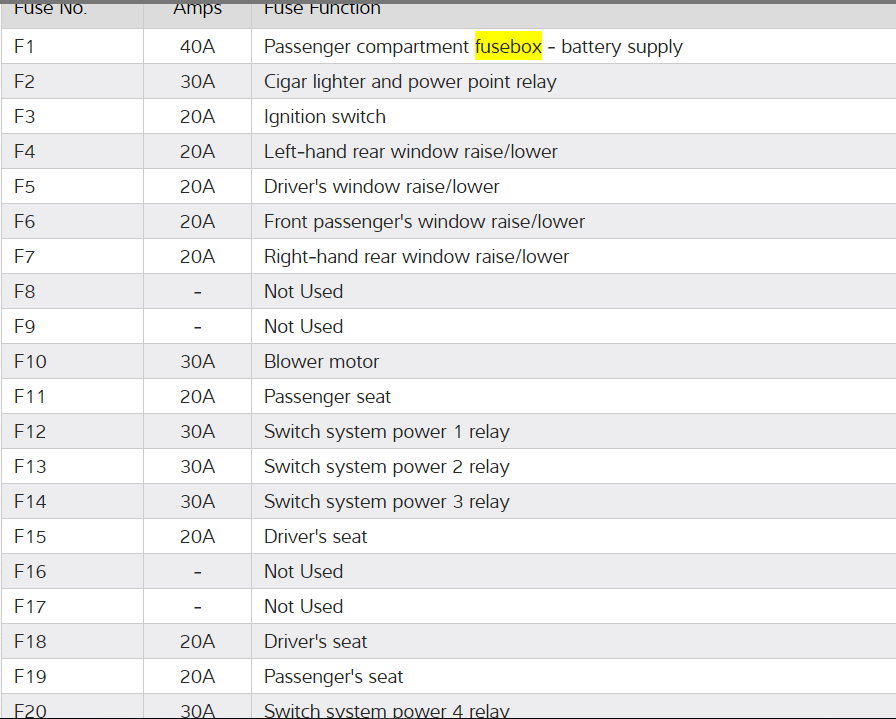Click "Right-hand rear window raise/lower" text

(x=416, y=257)
